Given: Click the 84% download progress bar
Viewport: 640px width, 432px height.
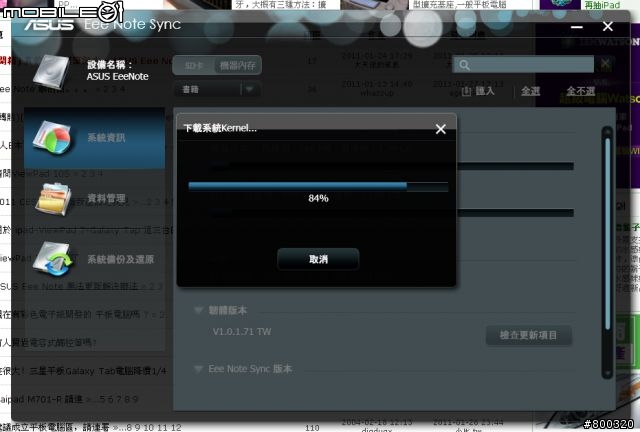Looking at the screenshot, I should coord(318,186).
